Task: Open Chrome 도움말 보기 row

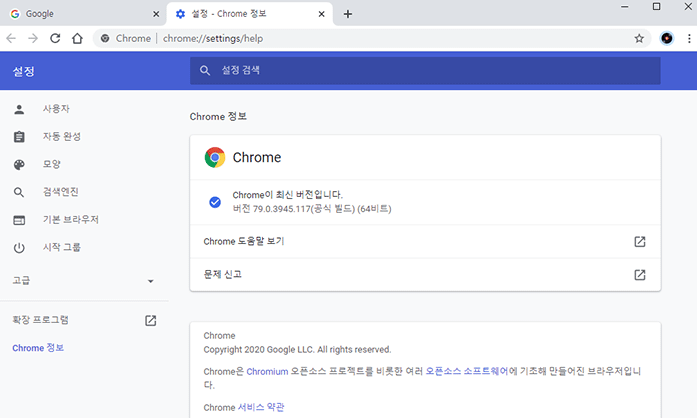Action: click(x=425, y=241)
